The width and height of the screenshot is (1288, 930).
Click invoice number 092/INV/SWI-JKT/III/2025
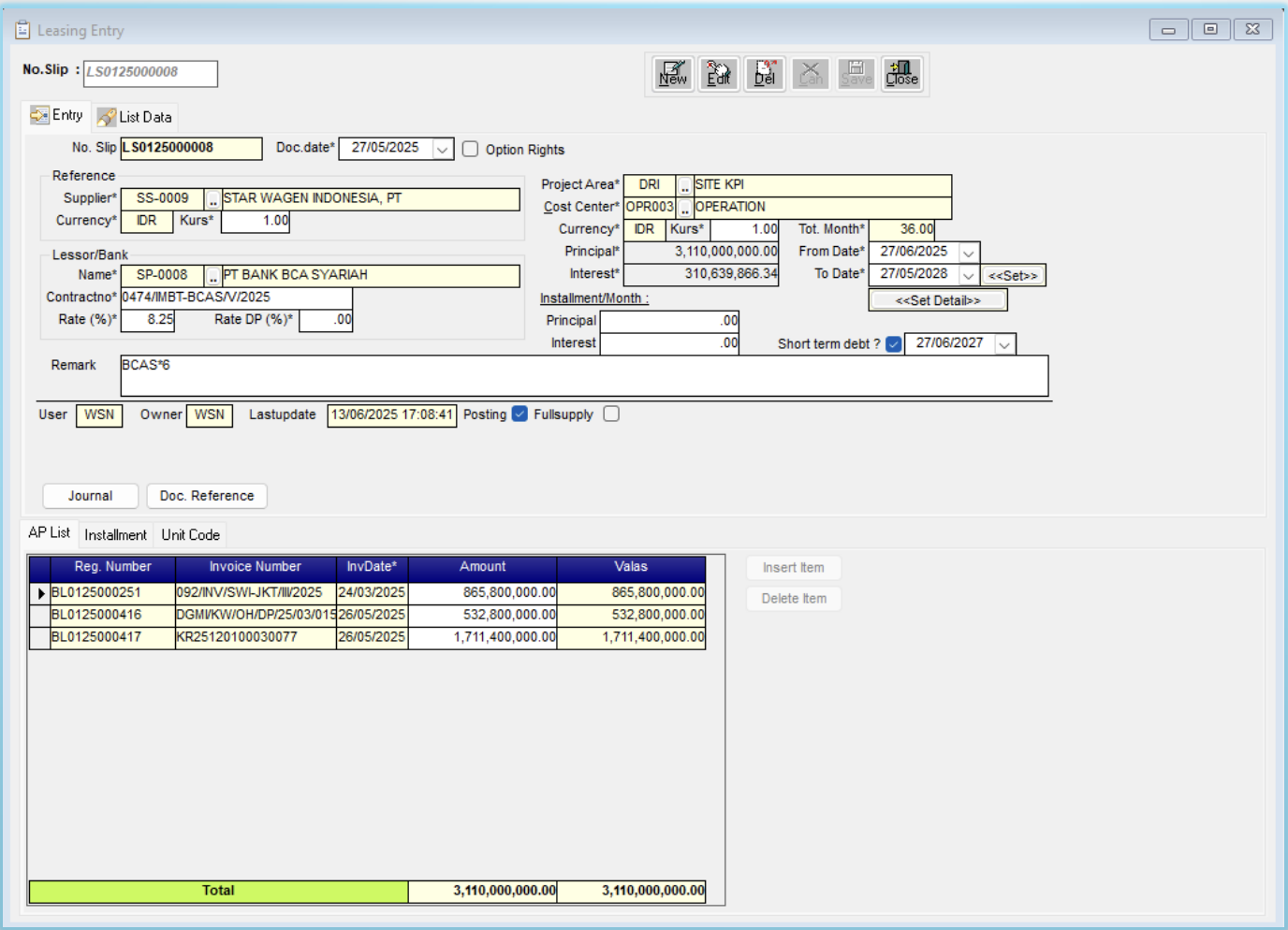(256, 593)
